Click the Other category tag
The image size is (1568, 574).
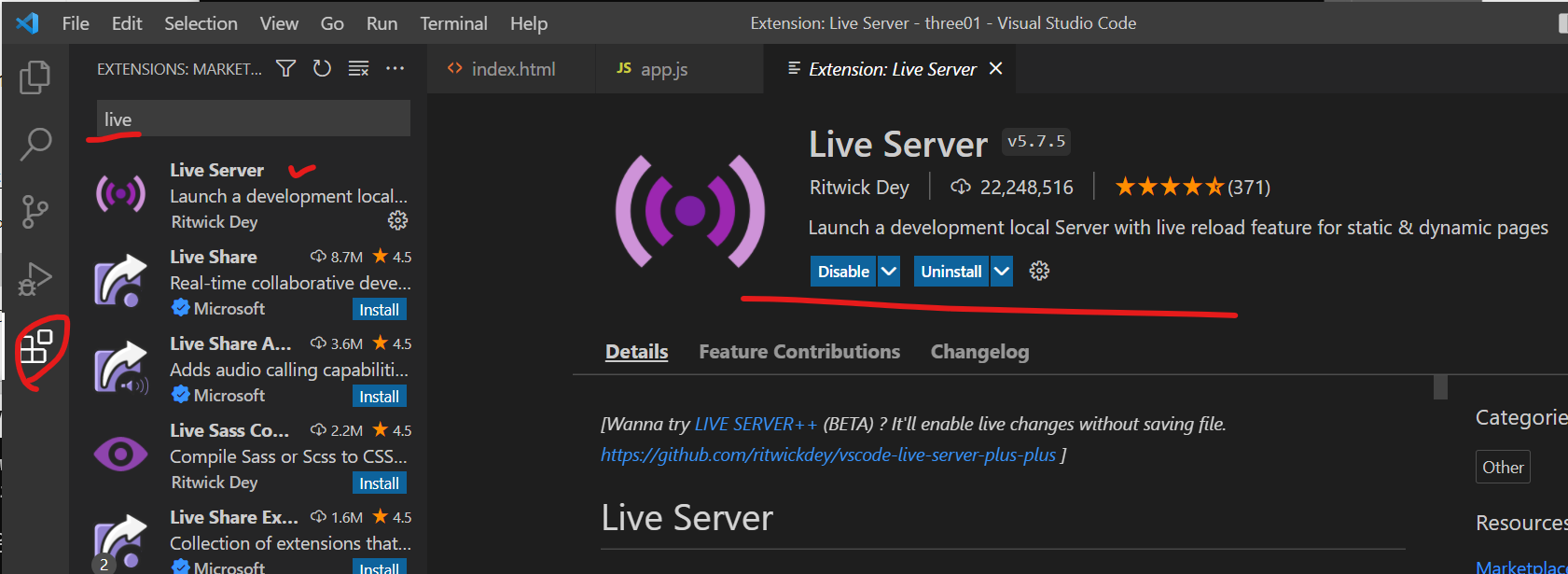1503,468
